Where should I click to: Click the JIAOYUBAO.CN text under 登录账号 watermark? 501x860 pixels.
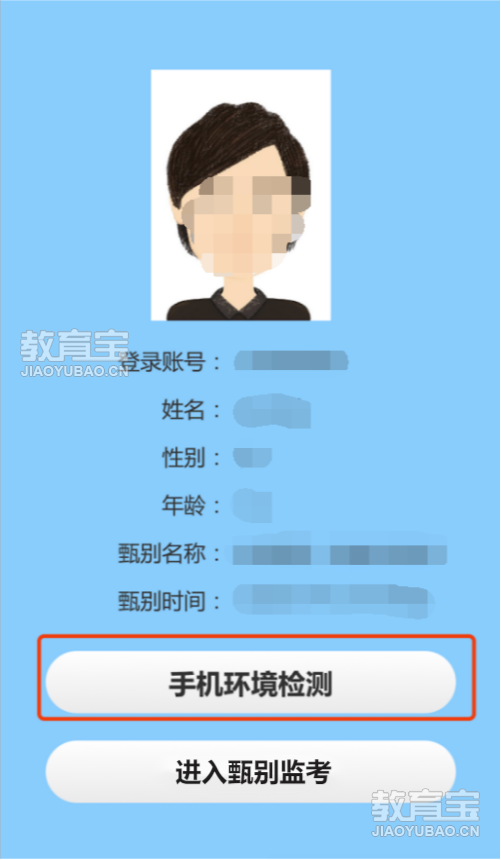pos(75,371)
